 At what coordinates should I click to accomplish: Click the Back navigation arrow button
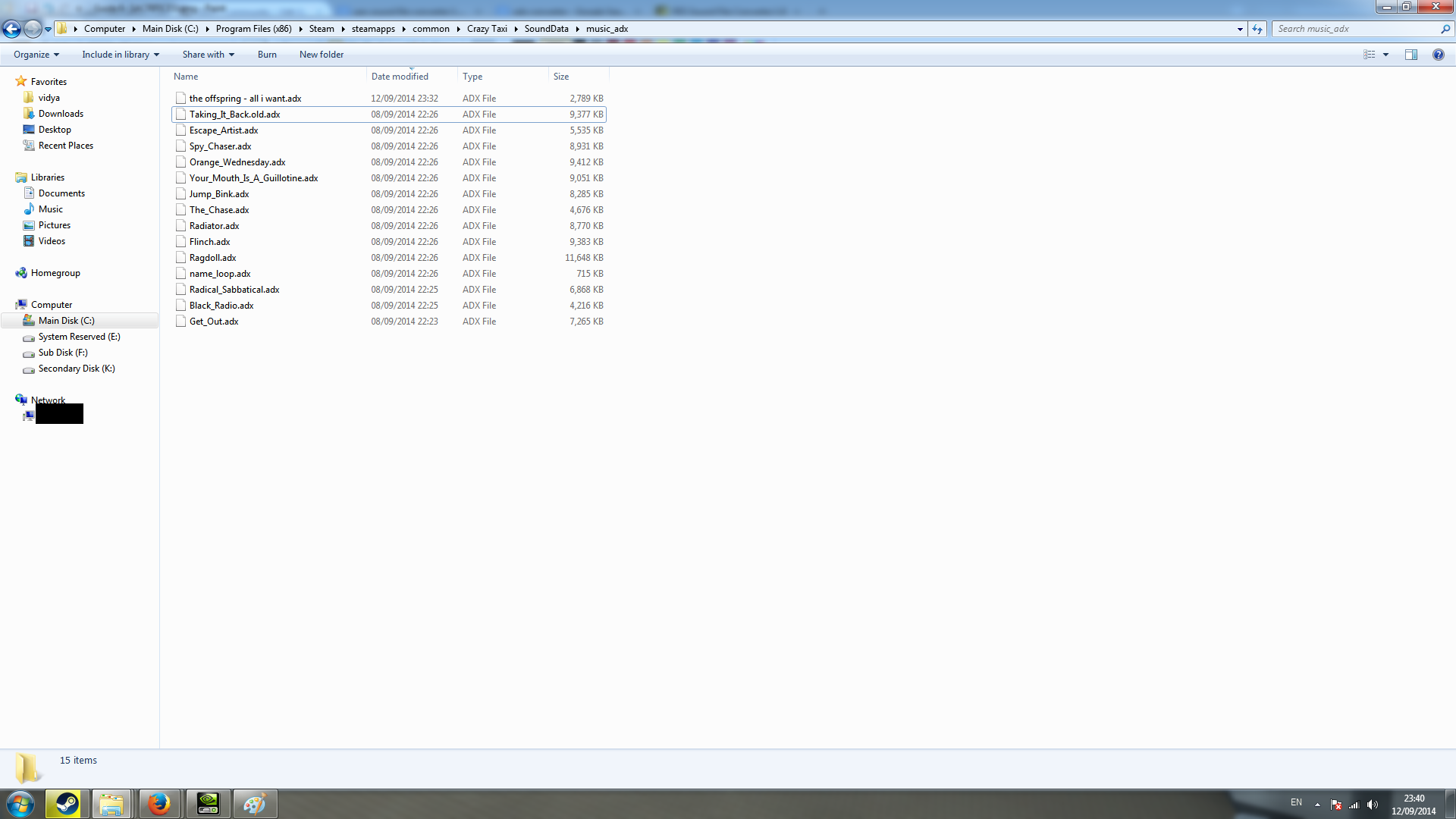point(11,29)
